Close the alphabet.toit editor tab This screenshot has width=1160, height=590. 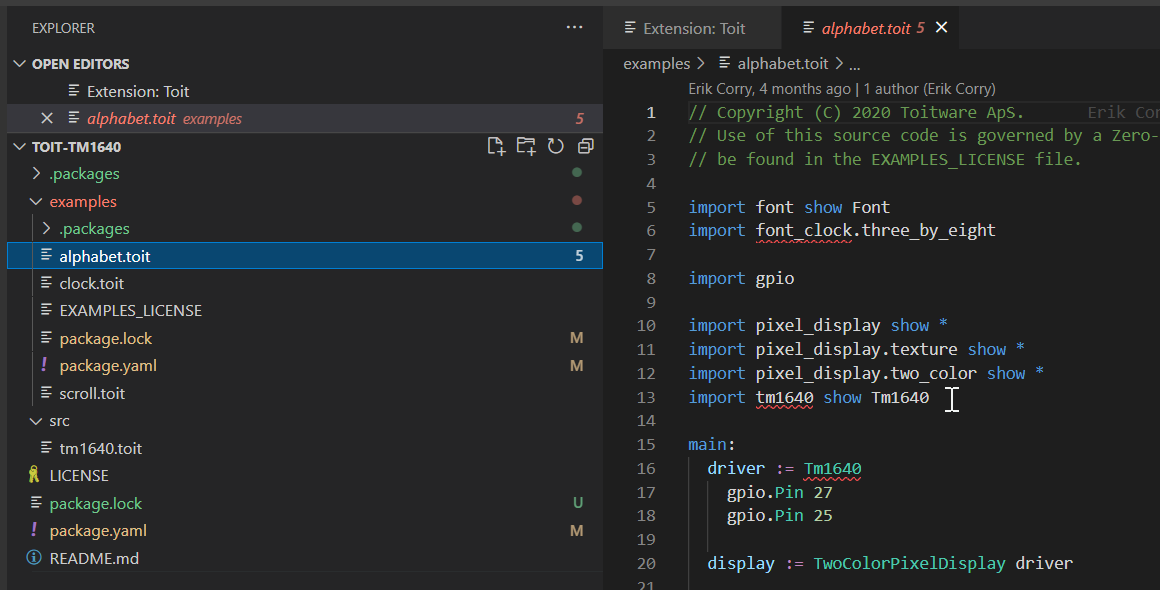(x=941, y=28)
